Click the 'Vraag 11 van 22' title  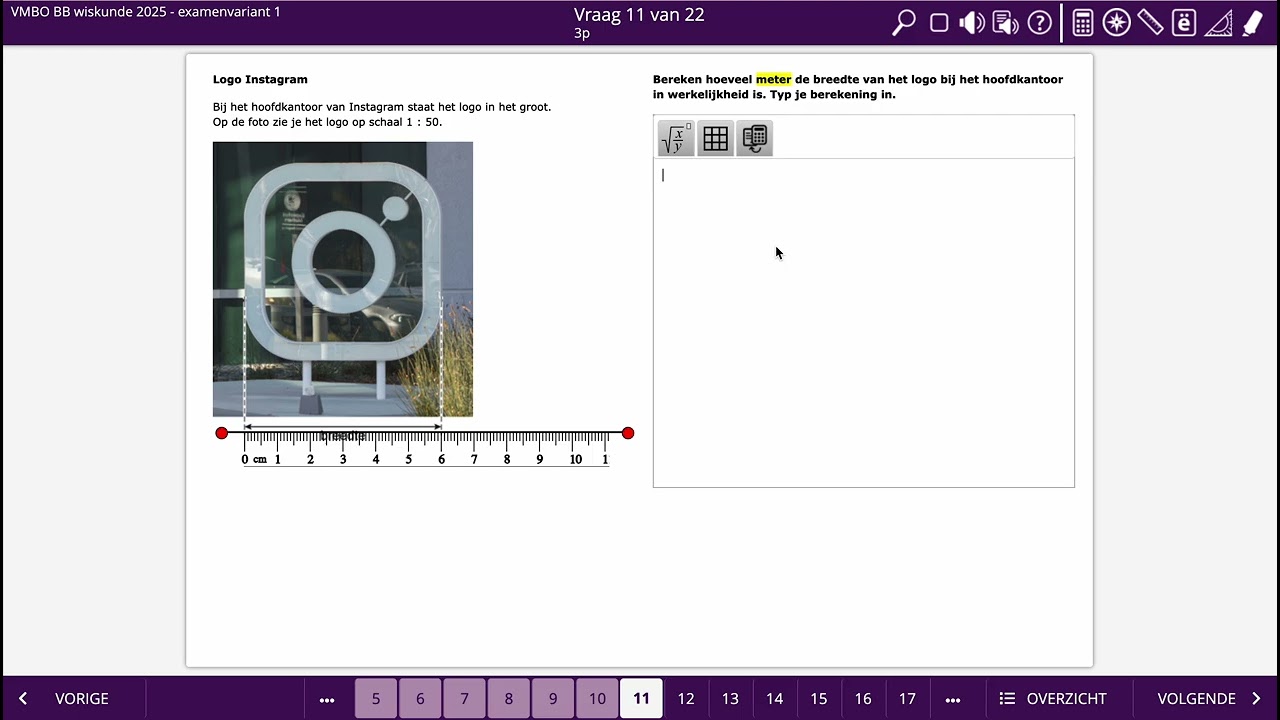click(x=639, y=14)
